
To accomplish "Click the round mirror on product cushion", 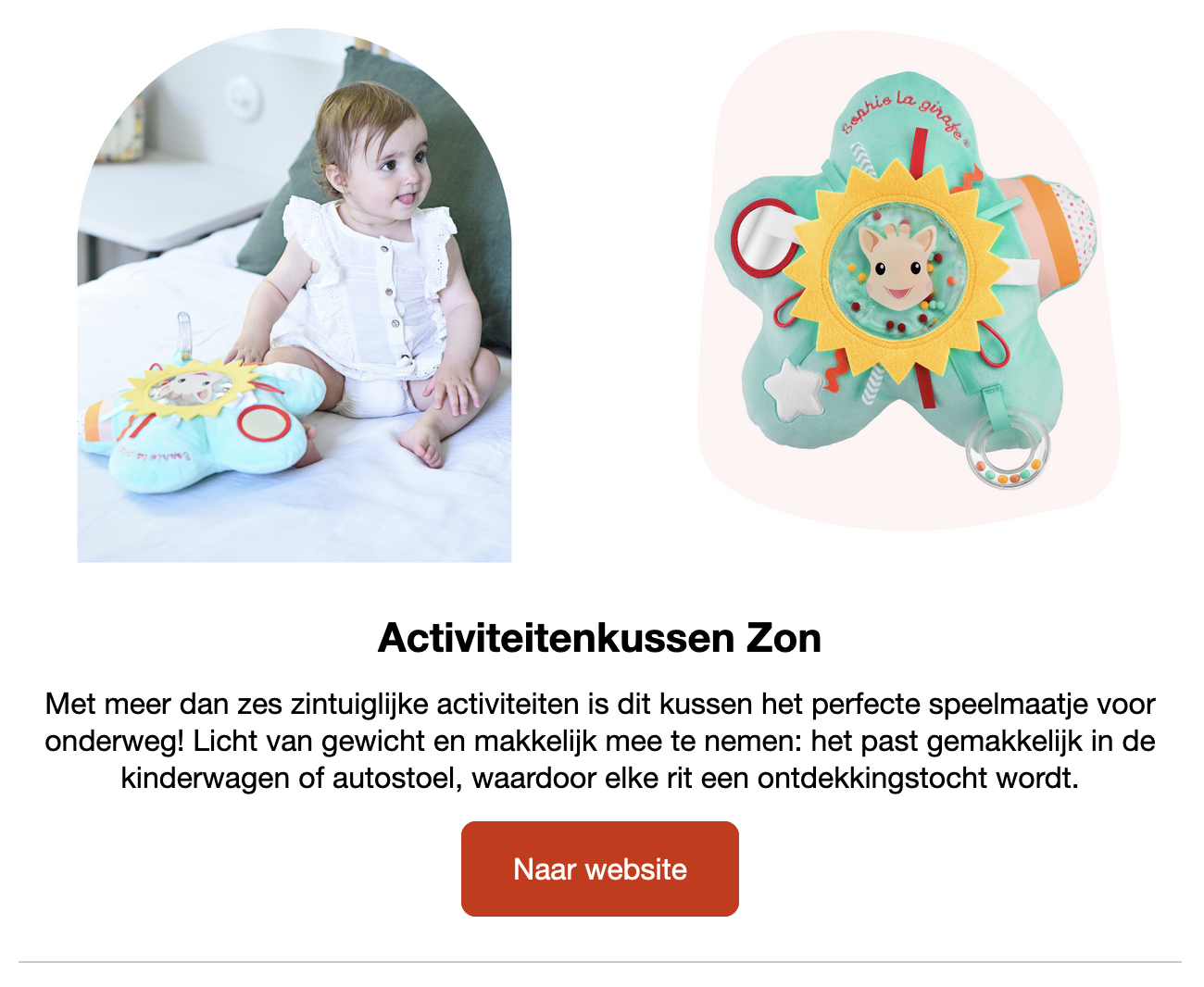I will (766, 239).
